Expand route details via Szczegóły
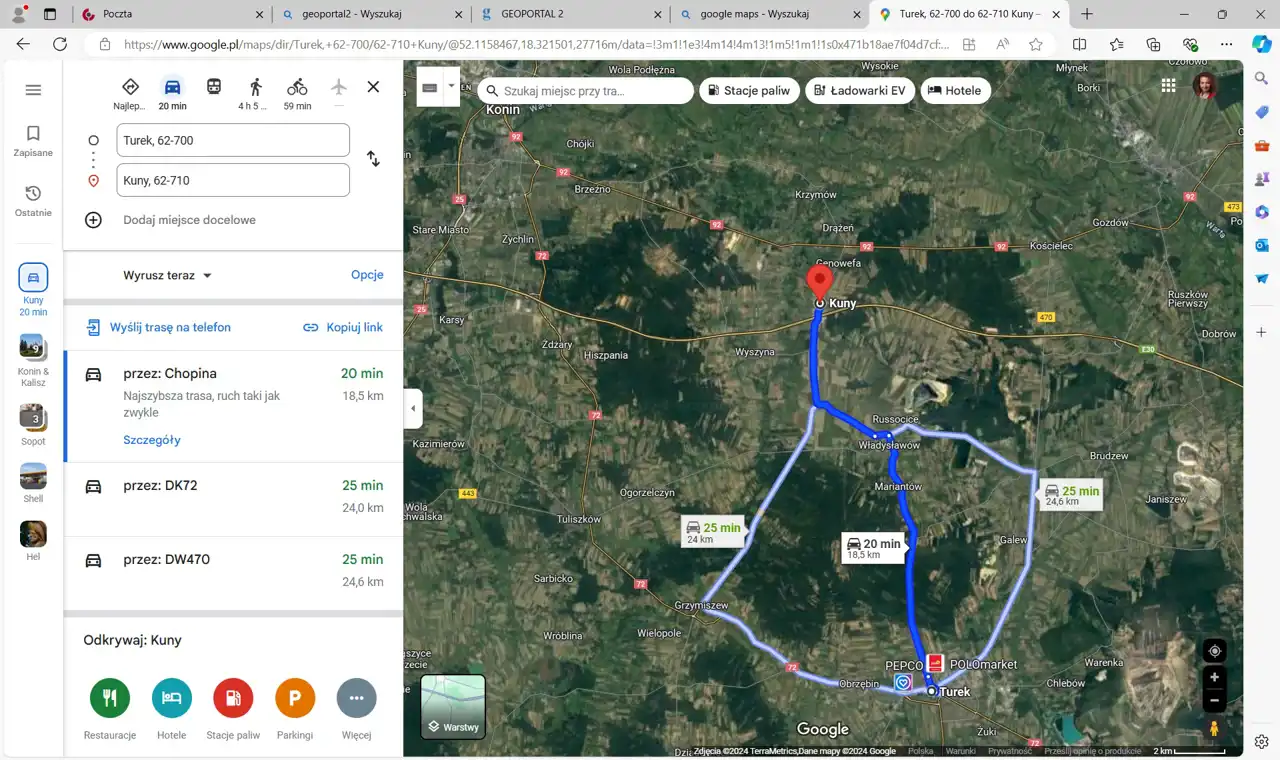This screenshot has height=760, width=1280. coord(152,440)
